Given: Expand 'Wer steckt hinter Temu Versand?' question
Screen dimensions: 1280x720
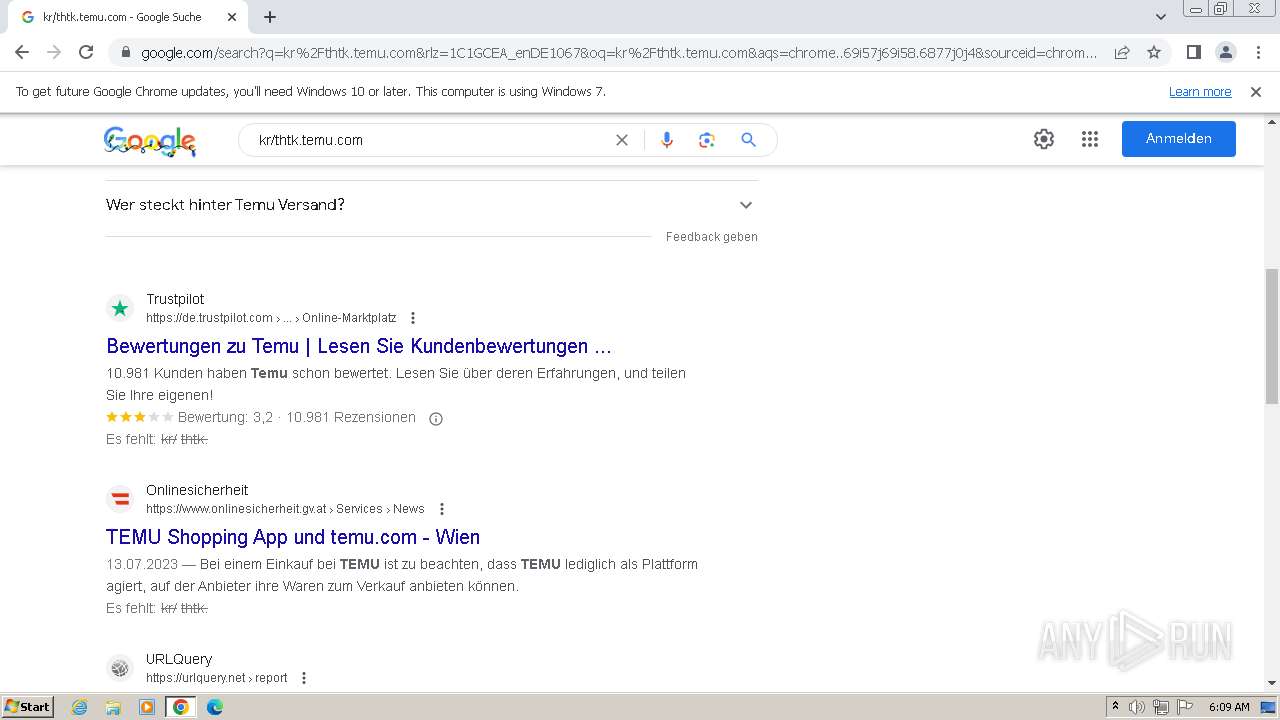Looking at the screenshot, I should tap(432, 205).
